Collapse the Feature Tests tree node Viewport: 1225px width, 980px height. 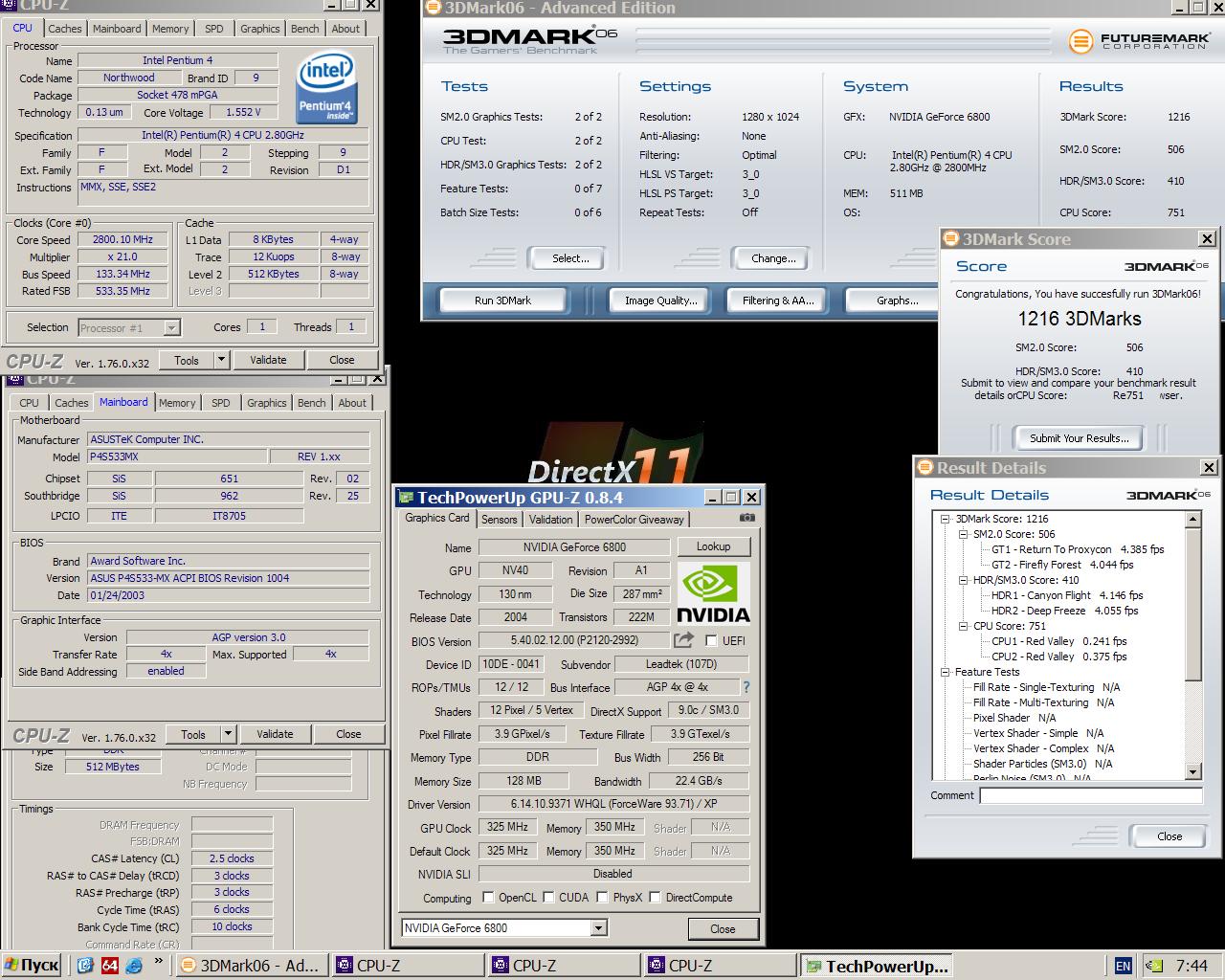pos(945,672)
